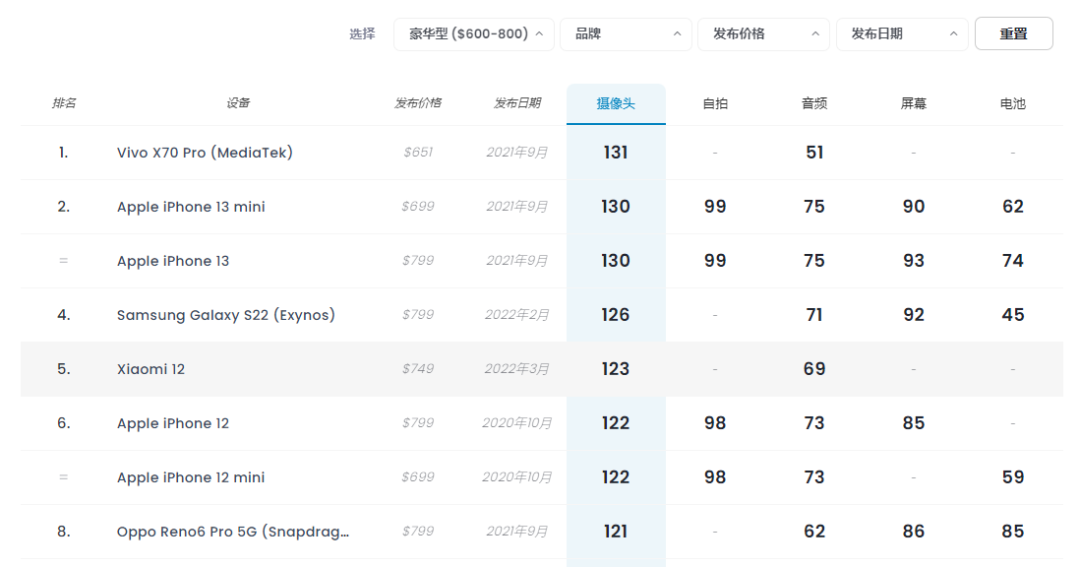Open the 豪华型 ($600-800) segment dropdown
Viewport: 1080px width, 567px height.
click(474, 34)
